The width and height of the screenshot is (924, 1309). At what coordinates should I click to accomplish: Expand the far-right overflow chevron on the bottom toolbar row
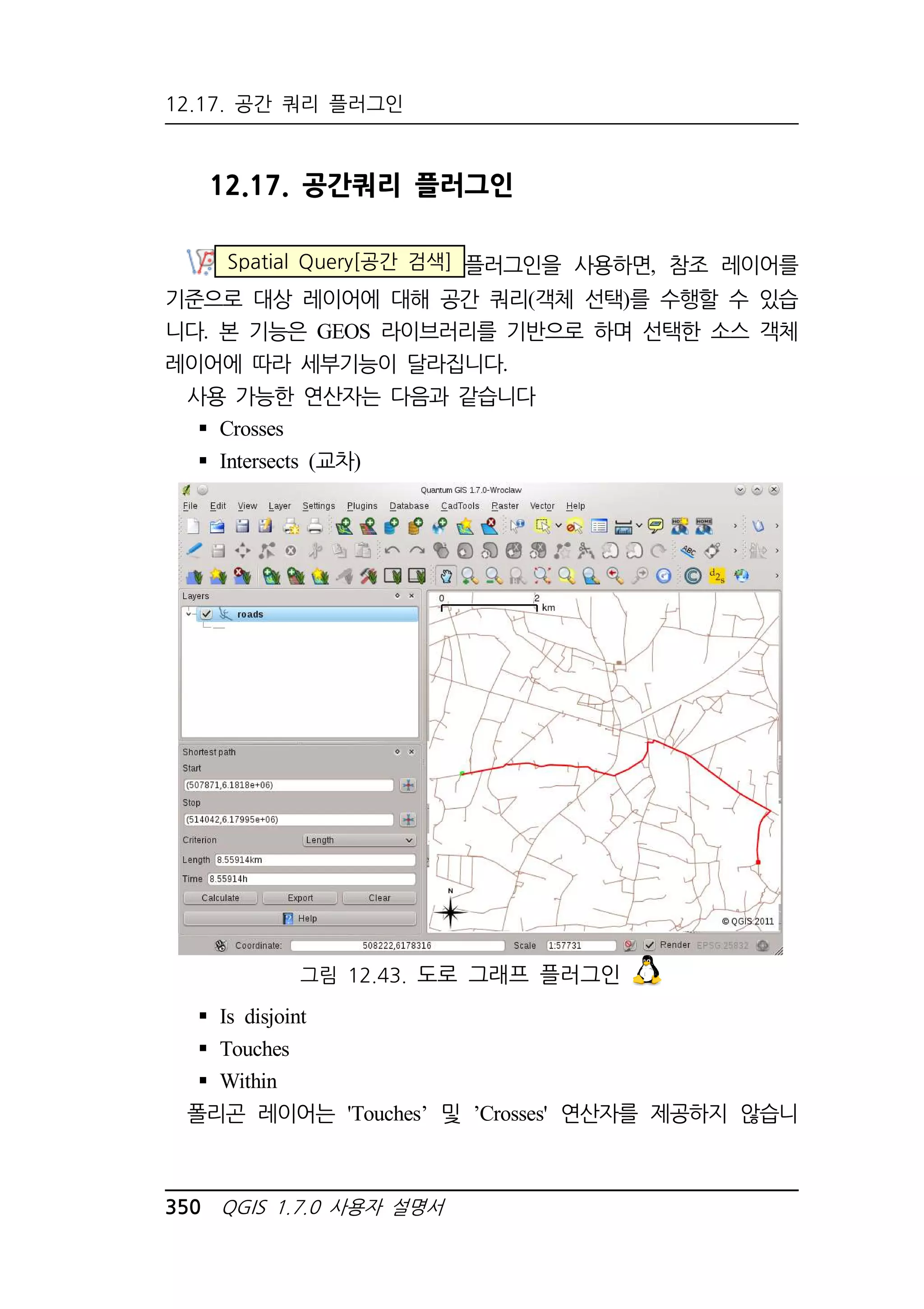(776, 576)
